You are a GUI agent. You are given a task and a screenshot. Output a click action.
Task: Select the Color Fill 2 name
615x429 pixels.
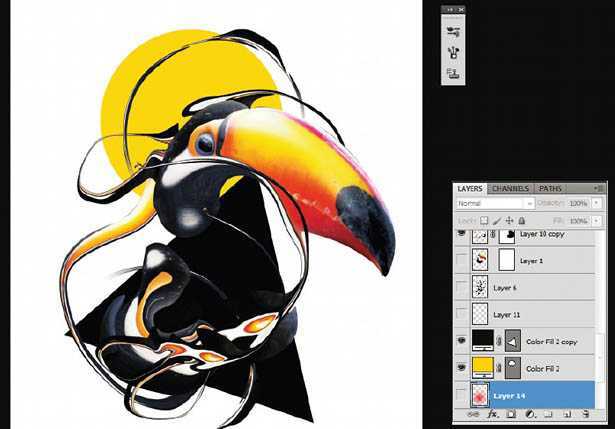[542, 369]
